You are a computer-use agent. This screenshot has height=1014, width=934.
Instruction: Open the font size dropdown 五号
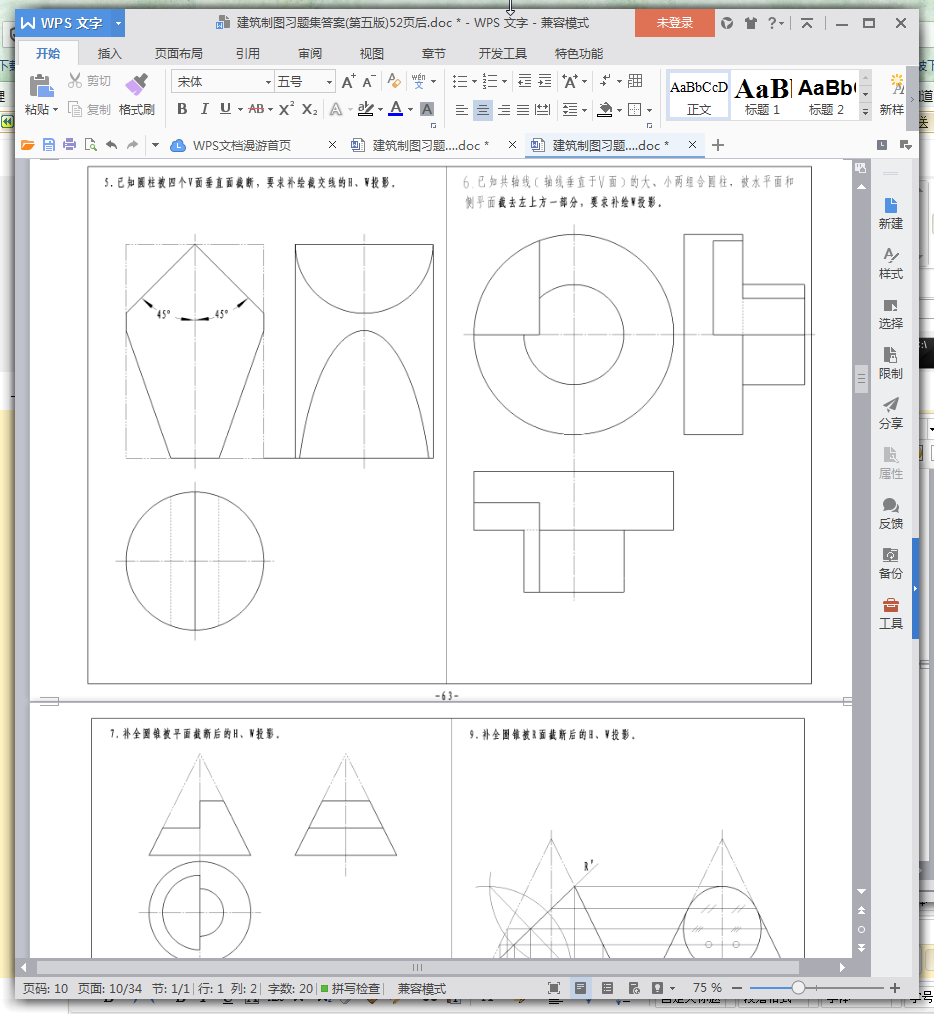coord(329,82)
